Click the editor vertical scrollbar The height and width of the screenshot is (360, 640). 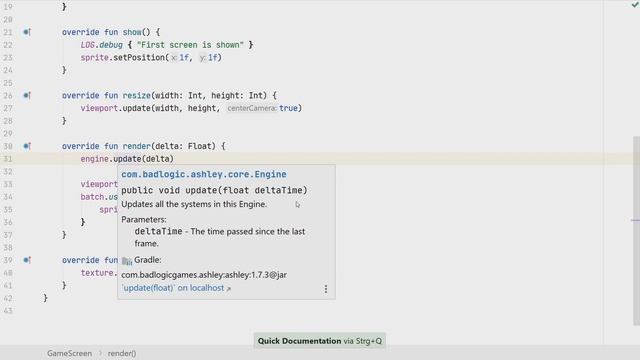click(x=636, y=231)
